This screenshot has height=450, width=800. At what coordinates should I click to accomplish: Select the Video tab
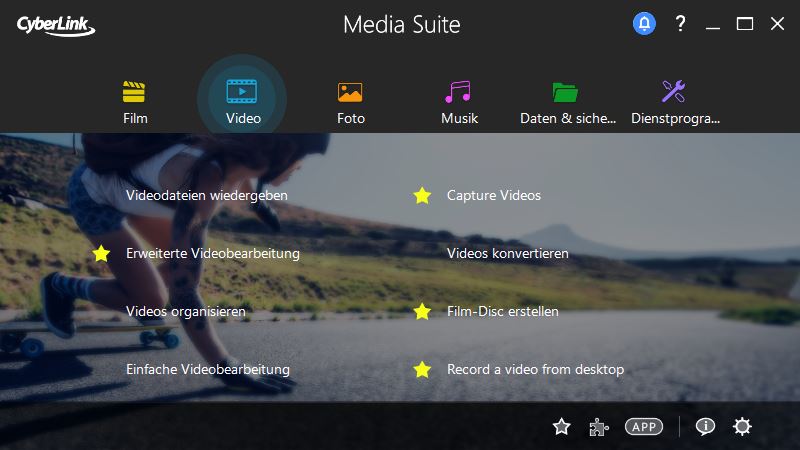pyautogui.click(x=243, y=98)
